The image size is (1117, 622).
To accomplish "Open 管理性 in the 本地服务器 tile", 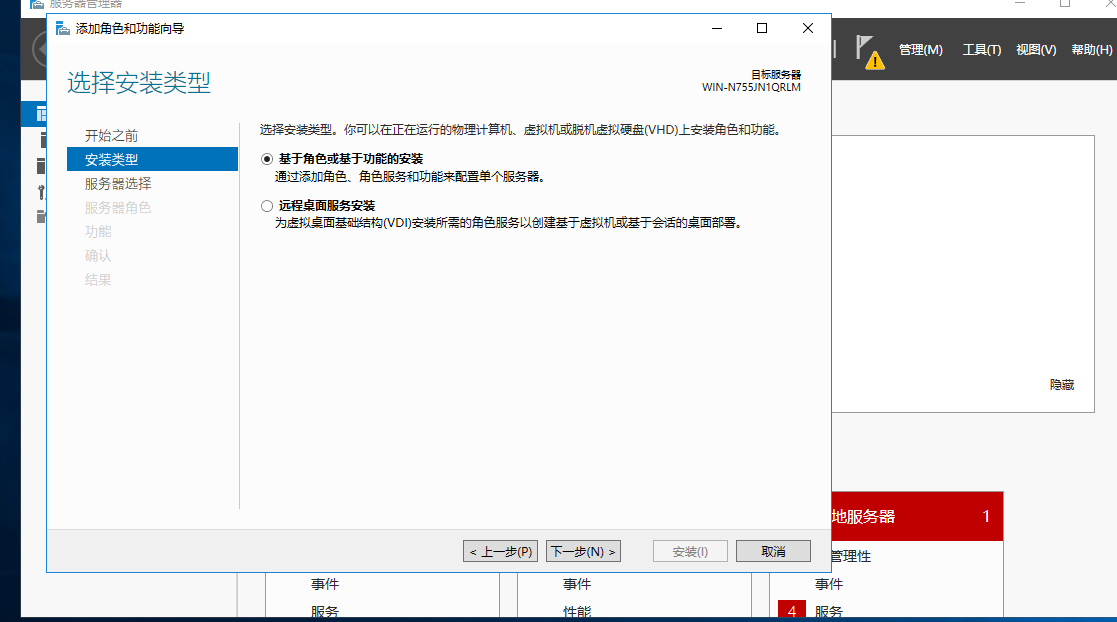I will click(851, 556).
